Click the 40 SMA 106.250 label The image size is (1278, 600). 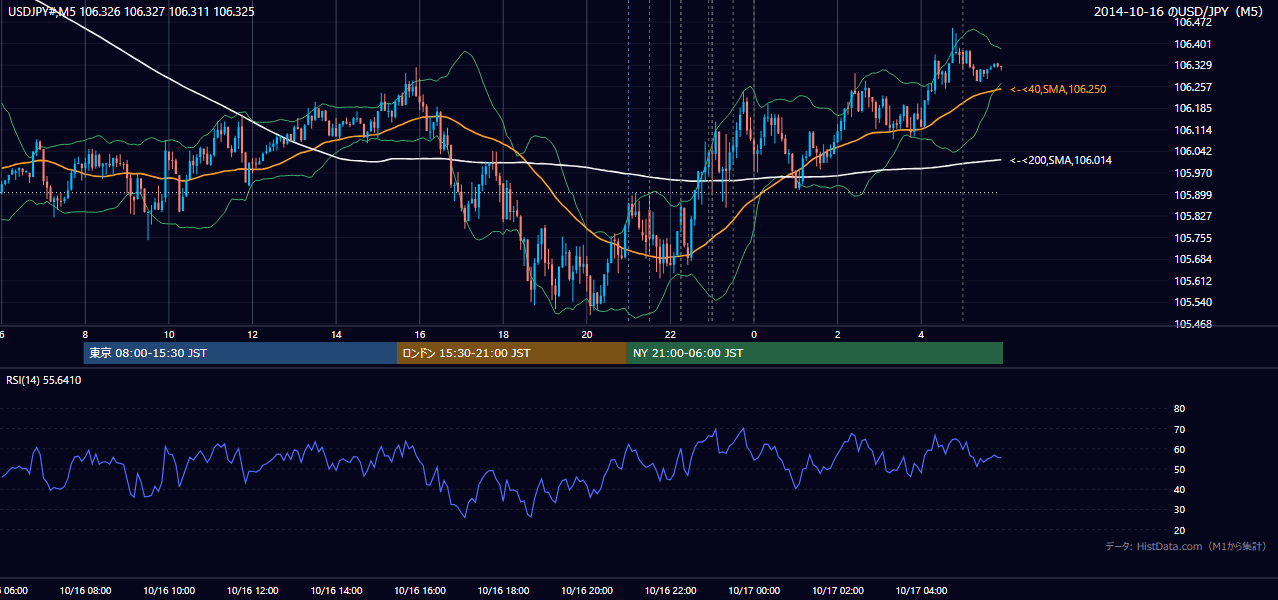pos(1058,89)
